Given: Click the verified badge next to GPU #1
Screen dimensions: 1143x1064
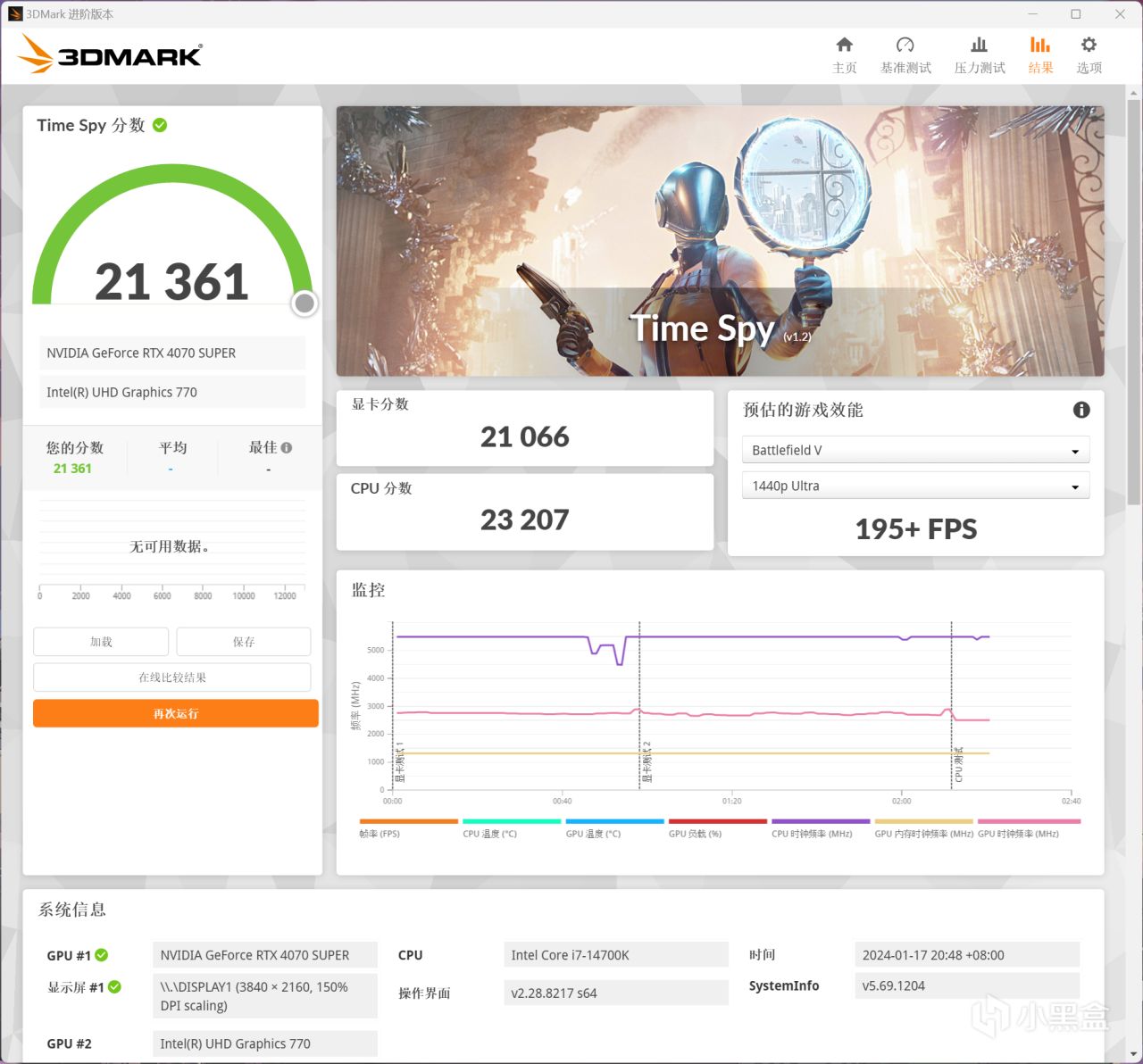Looking at the screenshot, I should coord(101,954).
